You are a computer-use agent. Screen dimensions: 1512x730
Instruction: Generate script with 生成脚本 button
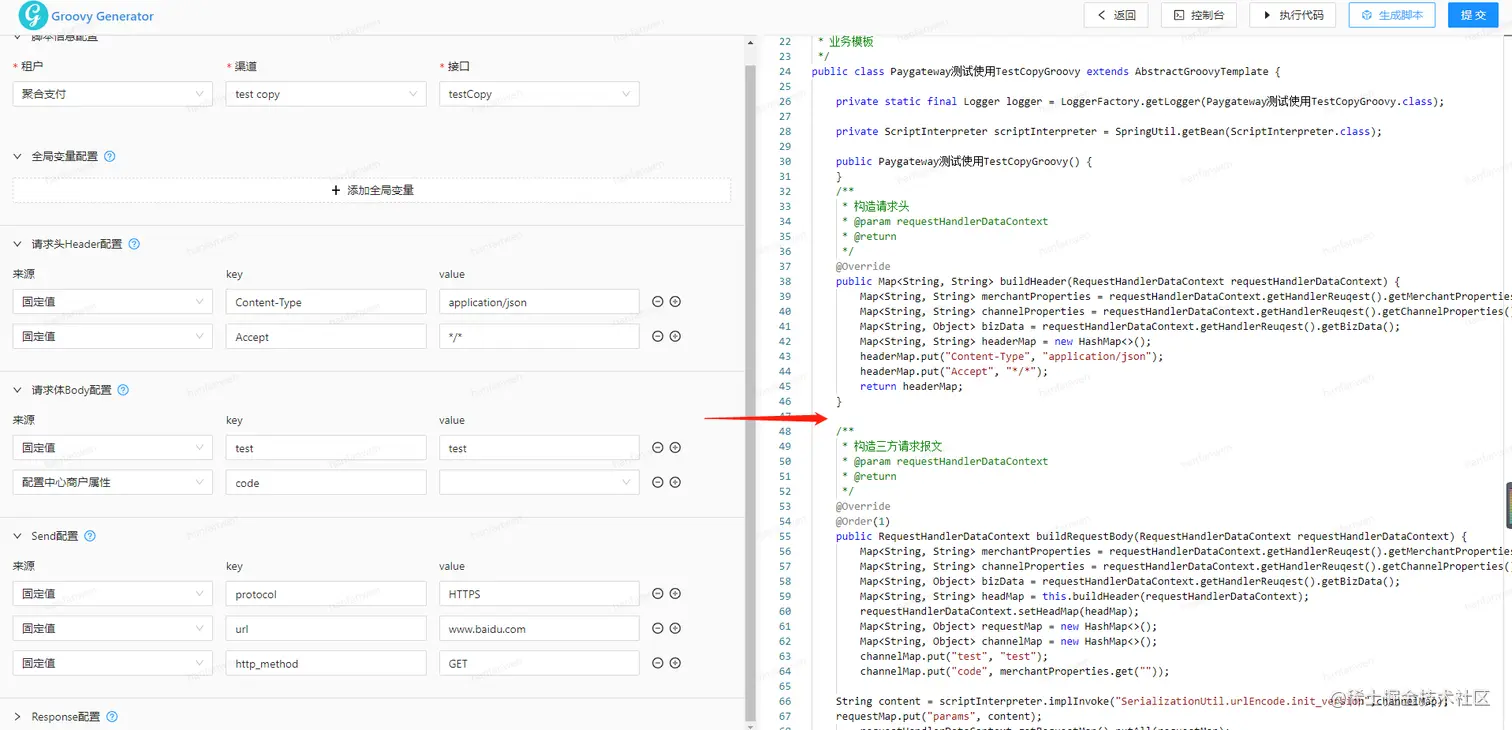(1392, 15)
